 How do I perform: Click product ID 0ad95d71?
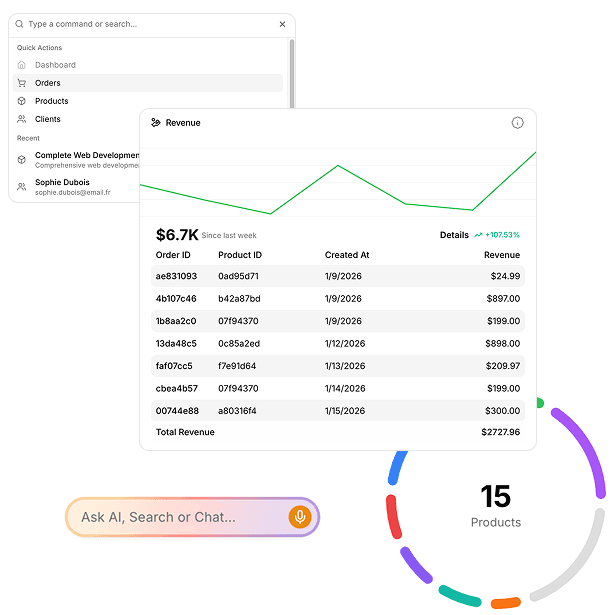238,276
